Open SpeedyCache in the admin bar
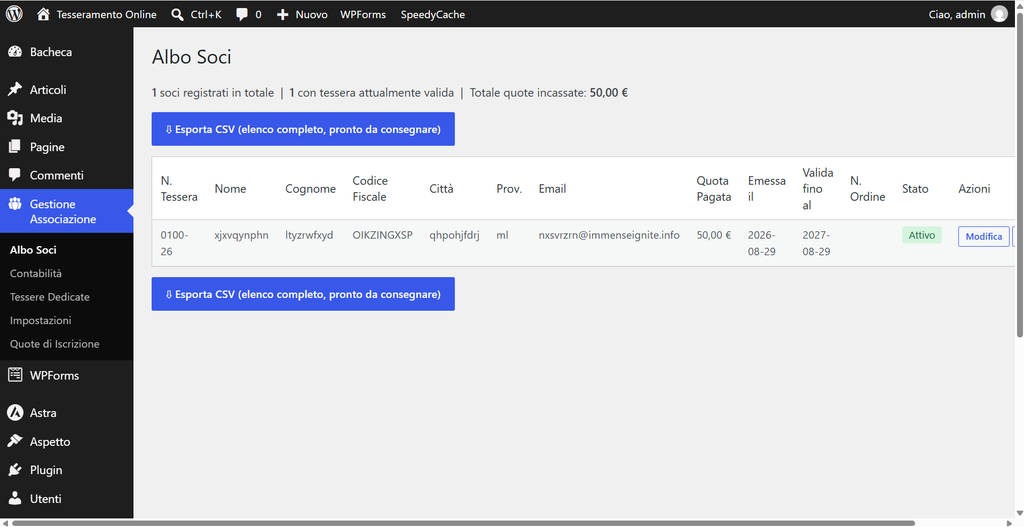The height and width of the screenshot is (527, 1024). pyautogui.click(x=432, y=14)
